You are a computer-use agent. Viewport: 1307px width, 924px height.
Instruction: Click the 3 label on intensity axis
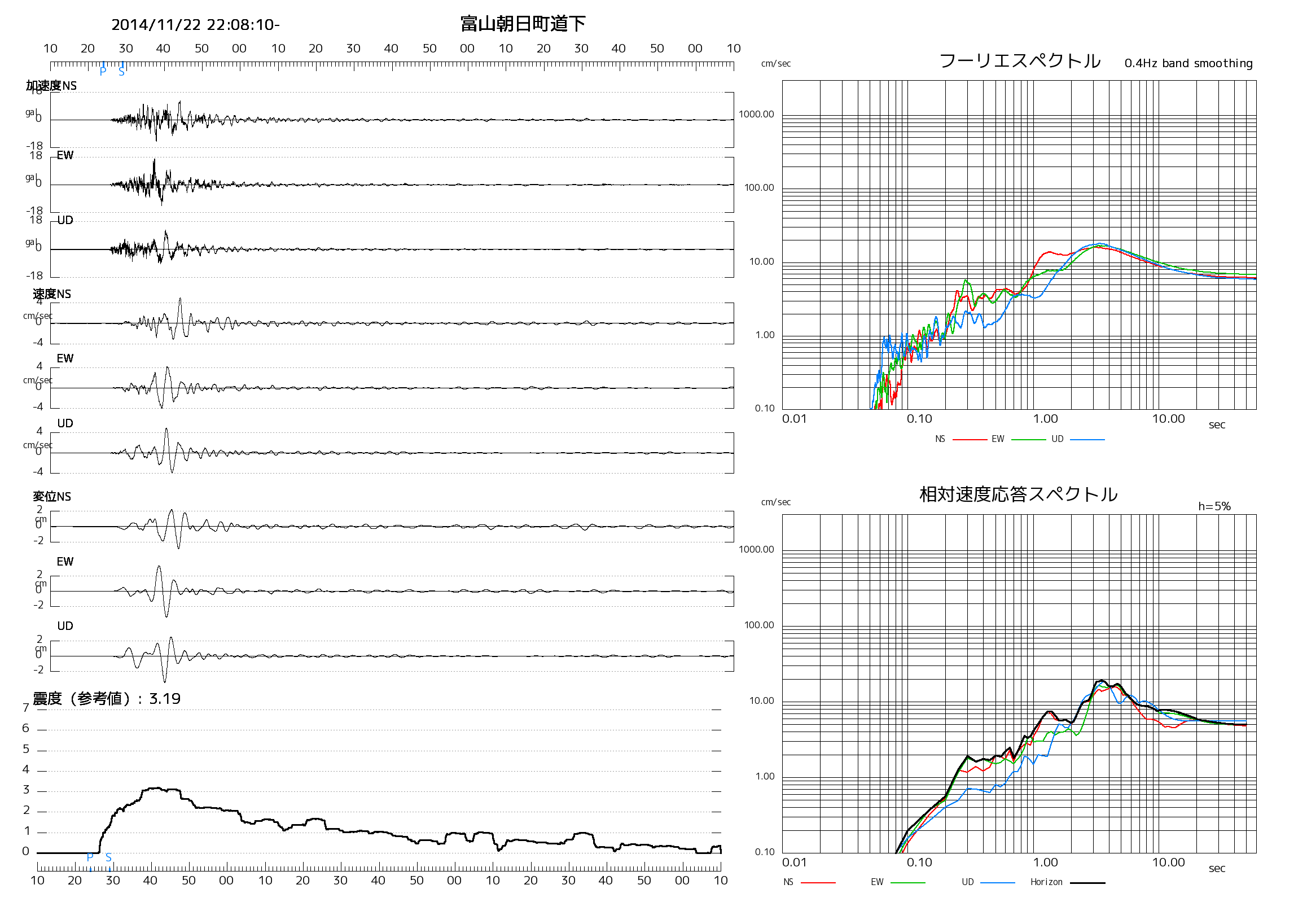tap(25, 790)
